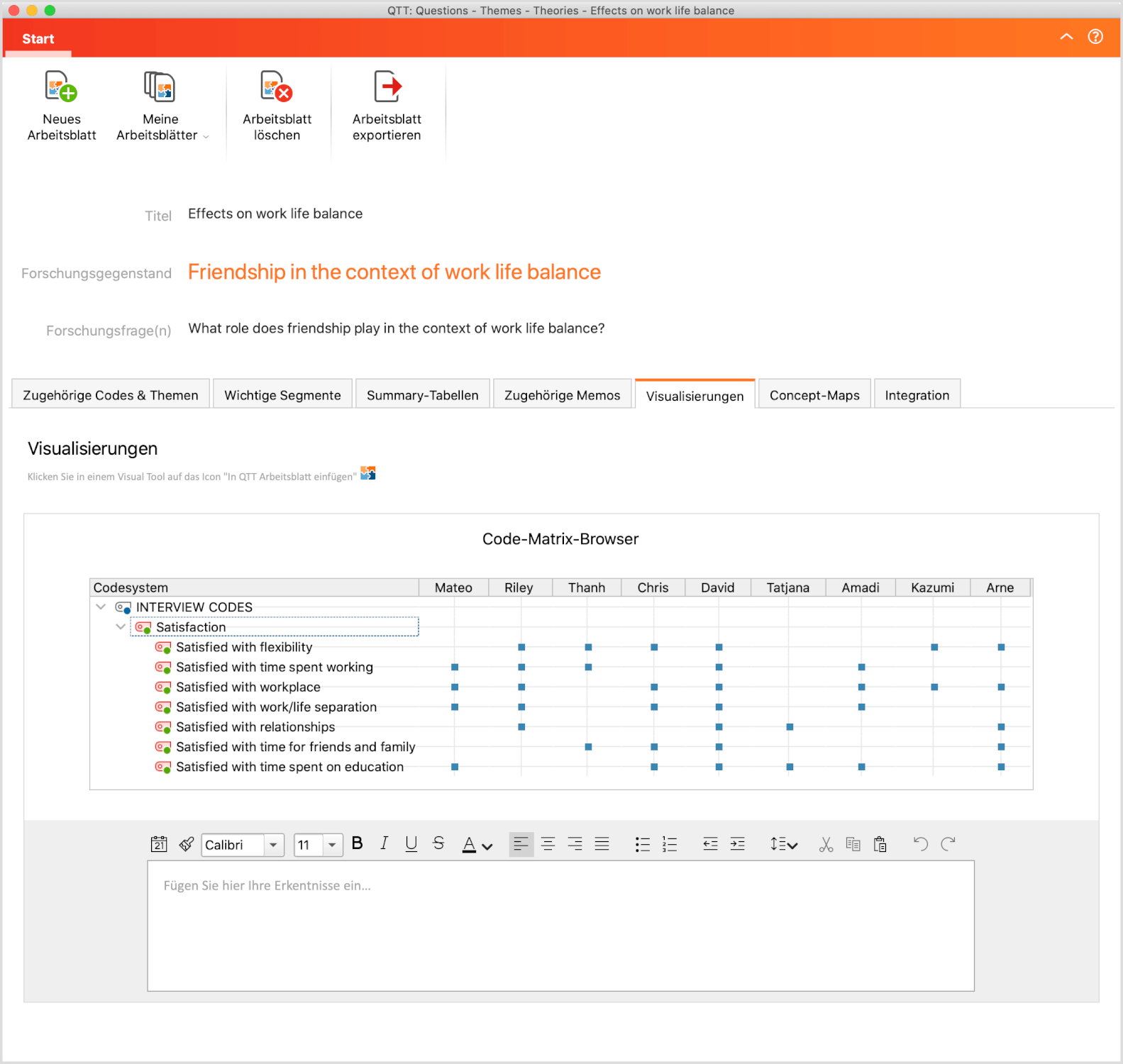The height and width of the screenshot is (1064, 1123).
Task: Edit the Titel field Effects on work life balance
Action: click(275, 214)
